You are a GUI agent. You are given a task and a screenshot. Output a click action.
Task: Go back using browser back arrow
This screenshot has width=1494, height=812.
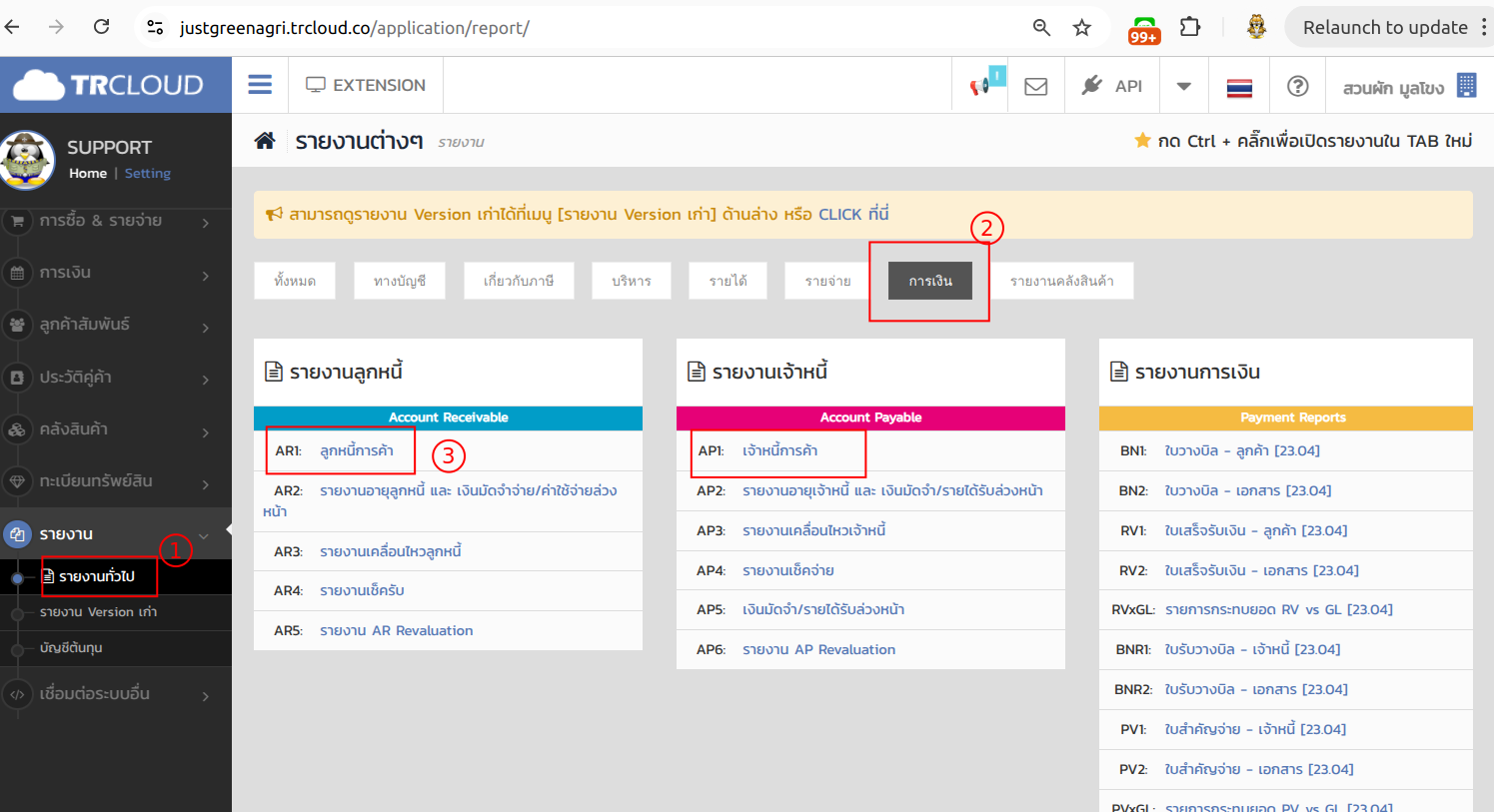tap(12, 27)
